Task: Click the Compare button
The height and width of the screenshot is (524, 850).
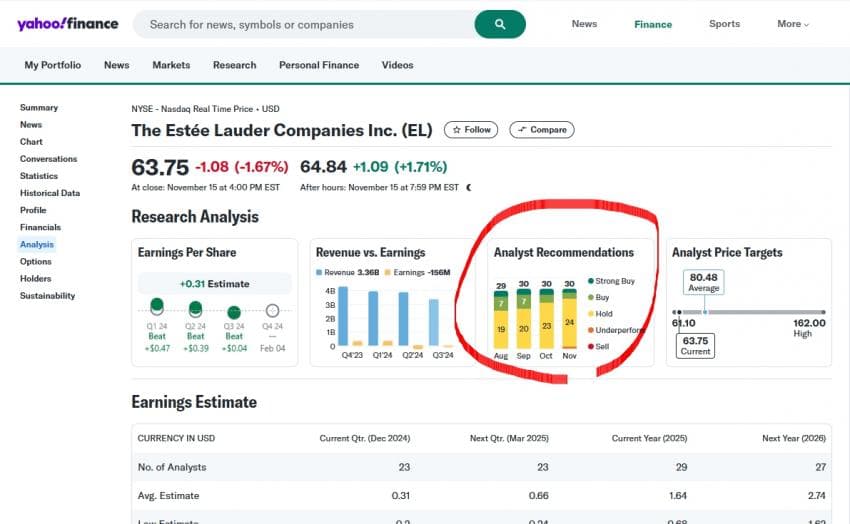Action: (x=542, y=130)
